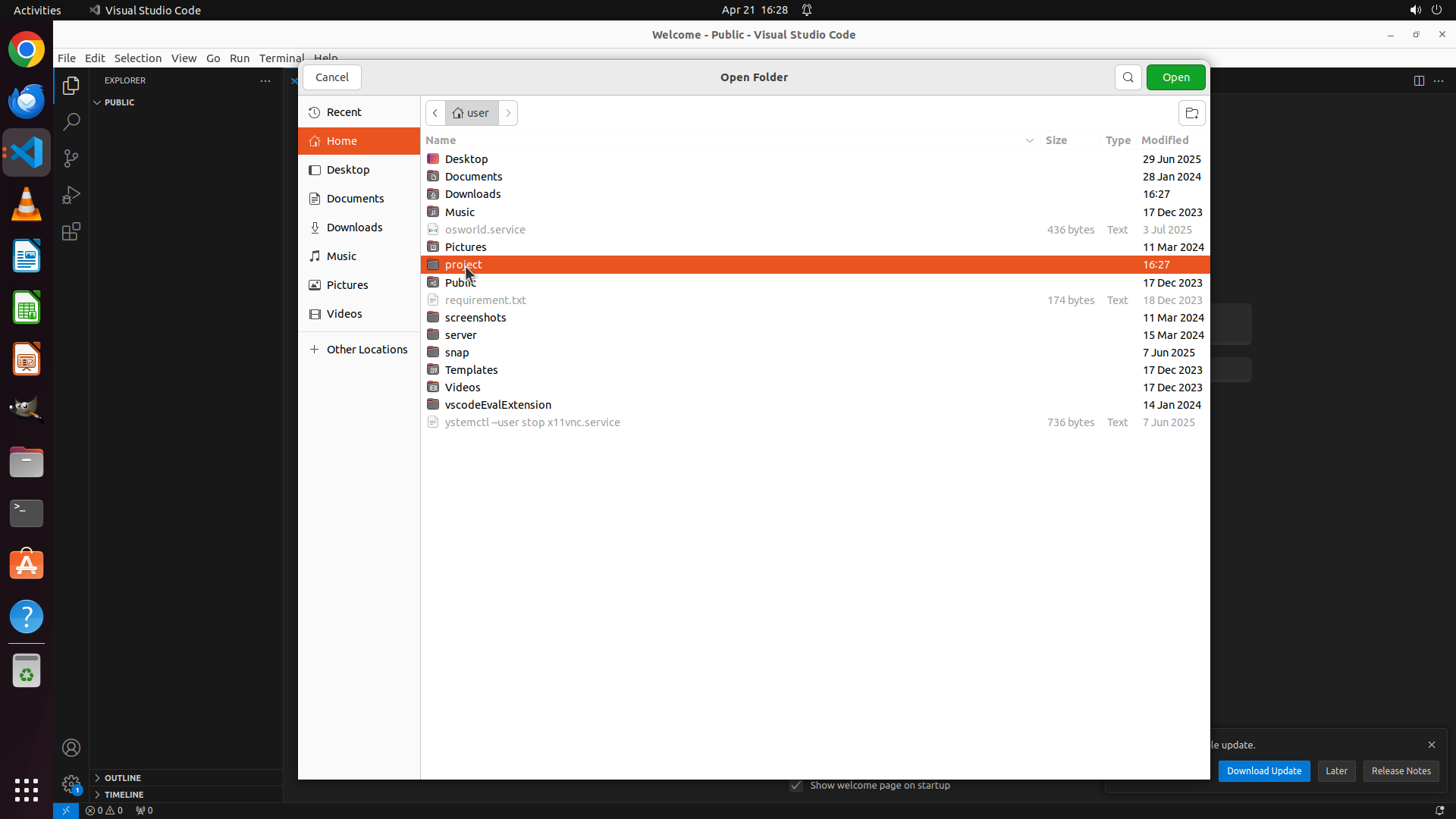Select Other Locations in sidebar

[366, 350]
